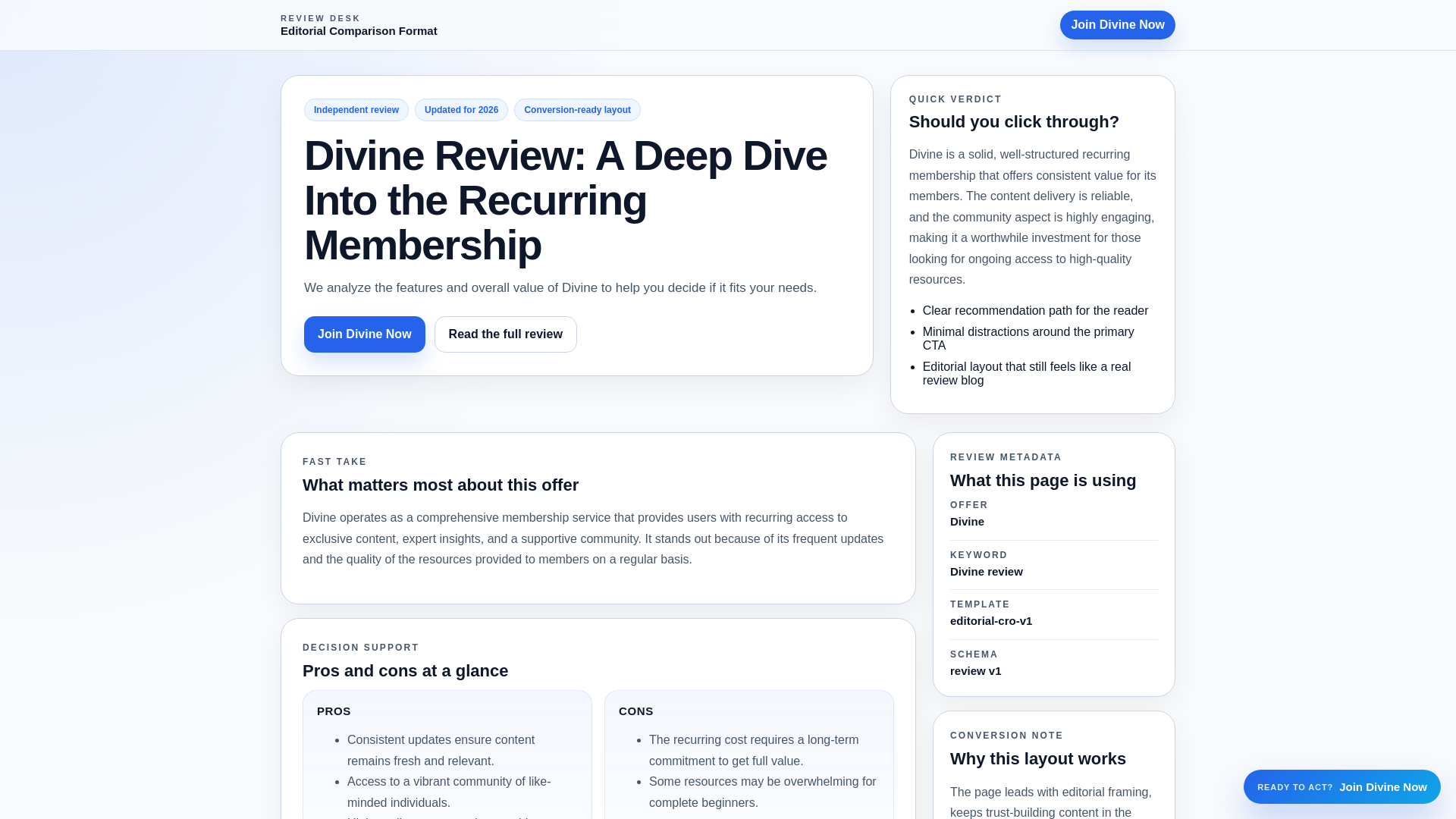
Task: Click the Clear recommendation path bullet
Action: [1035, 311]
